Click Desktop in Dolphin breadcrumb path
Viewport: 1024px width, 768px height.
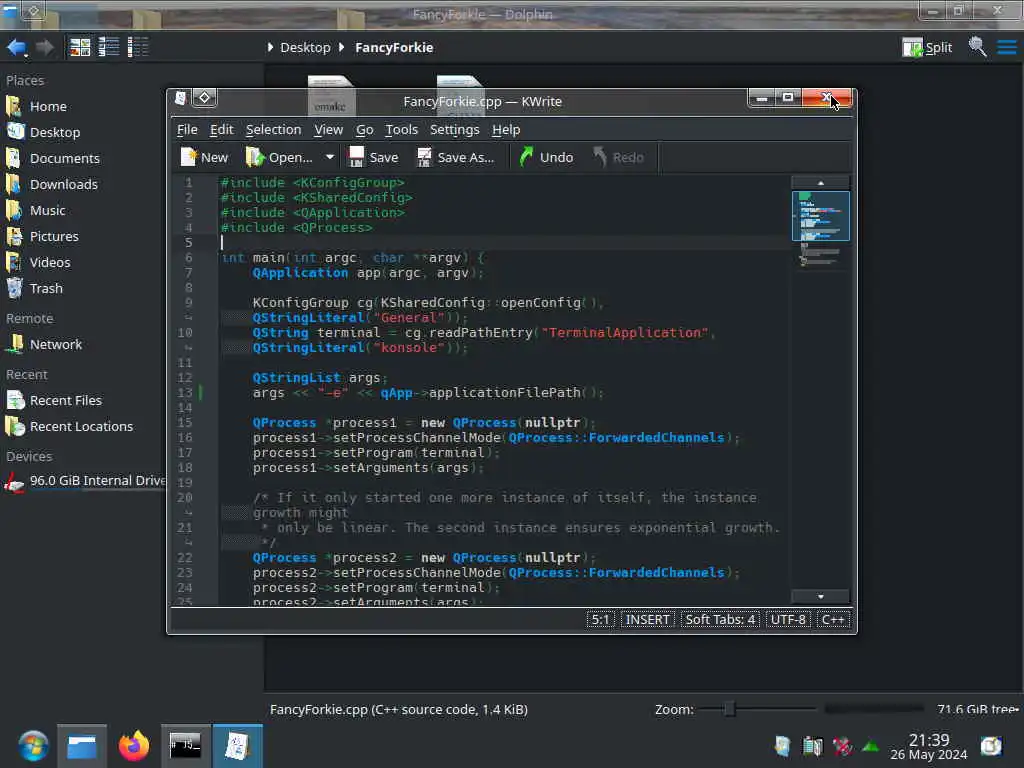click(x=305, y=48)
